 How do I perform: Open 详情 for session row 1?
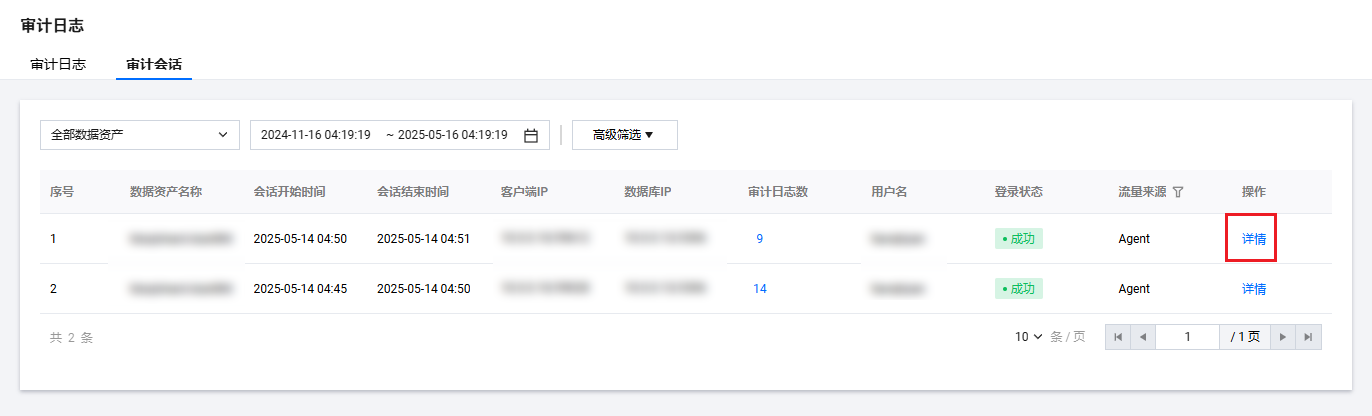[x=1254, y=239]
